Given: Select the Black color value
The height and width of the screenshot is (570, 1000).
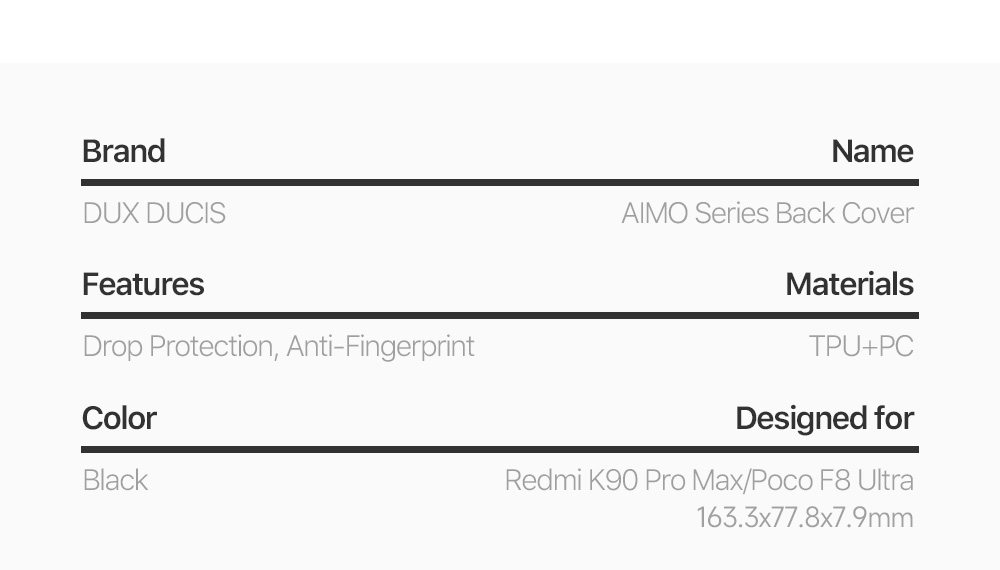Looking at the screenshot, I should click(115, 480).
